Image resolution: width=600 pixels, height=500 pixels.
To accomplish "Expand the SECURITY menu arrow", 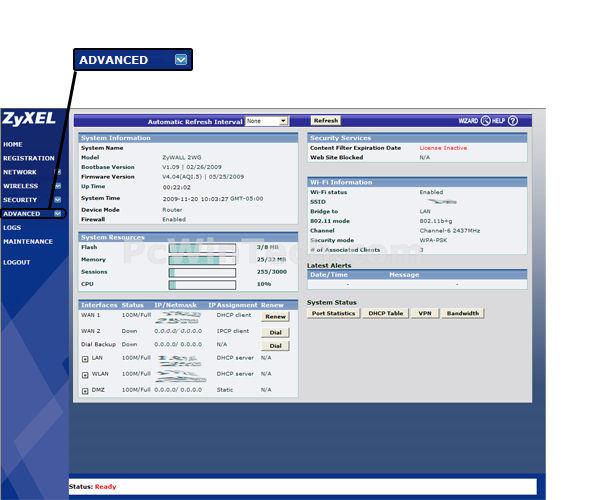I will tap(58, 200).
